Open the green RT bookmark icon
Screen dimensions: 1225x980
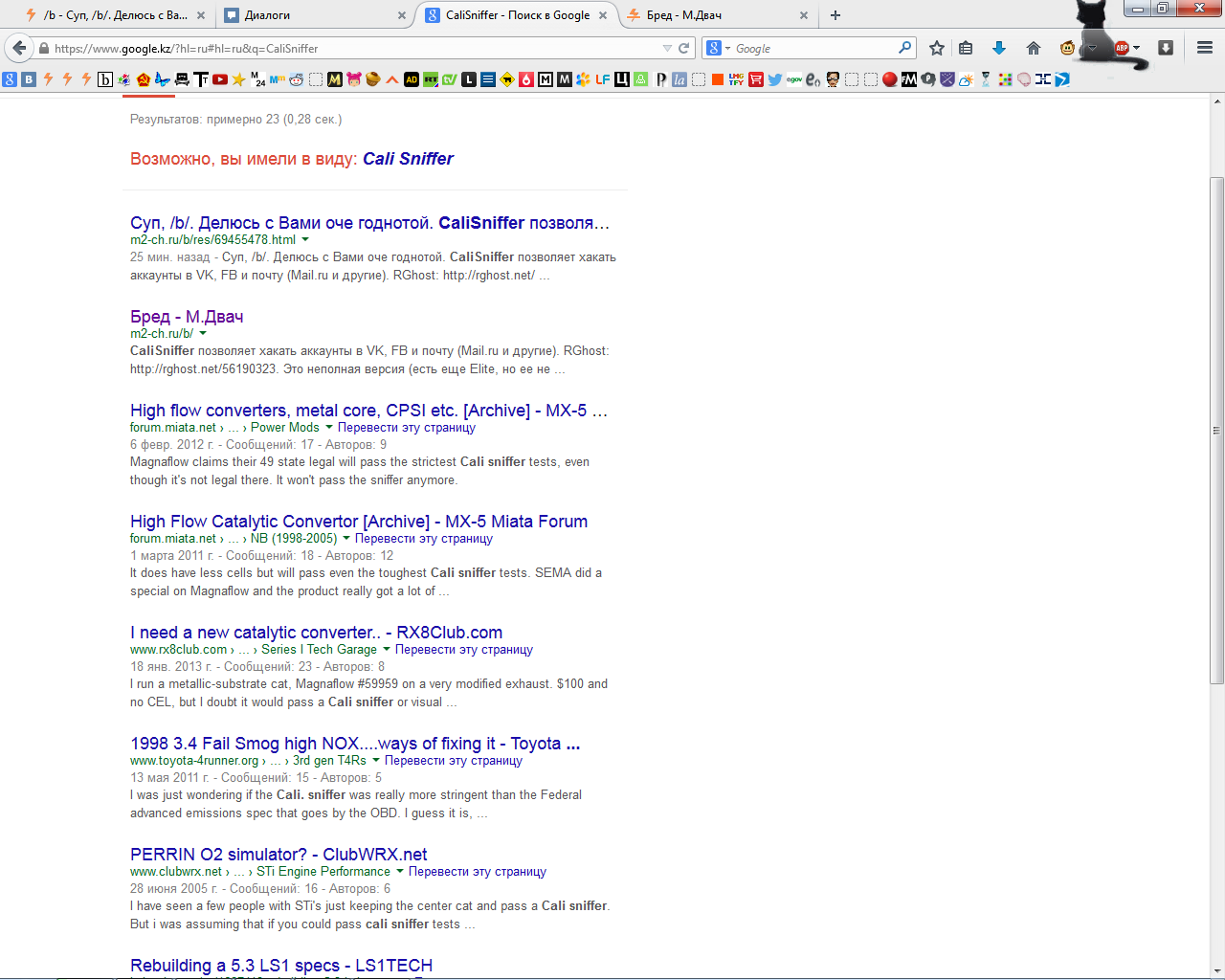(431, 79)
